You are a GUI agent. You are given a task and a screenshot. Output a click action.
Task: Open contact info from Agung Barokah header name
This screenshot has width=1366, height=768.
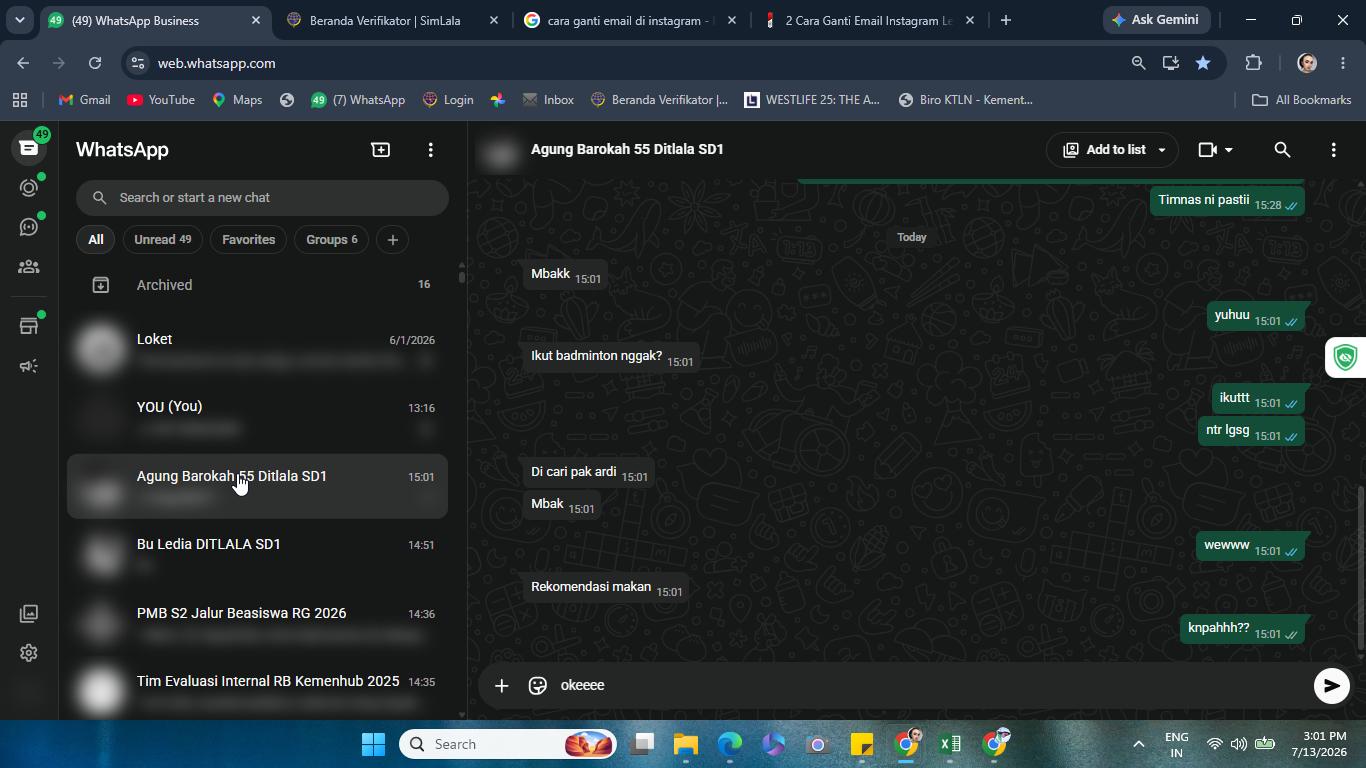point(627,149)
